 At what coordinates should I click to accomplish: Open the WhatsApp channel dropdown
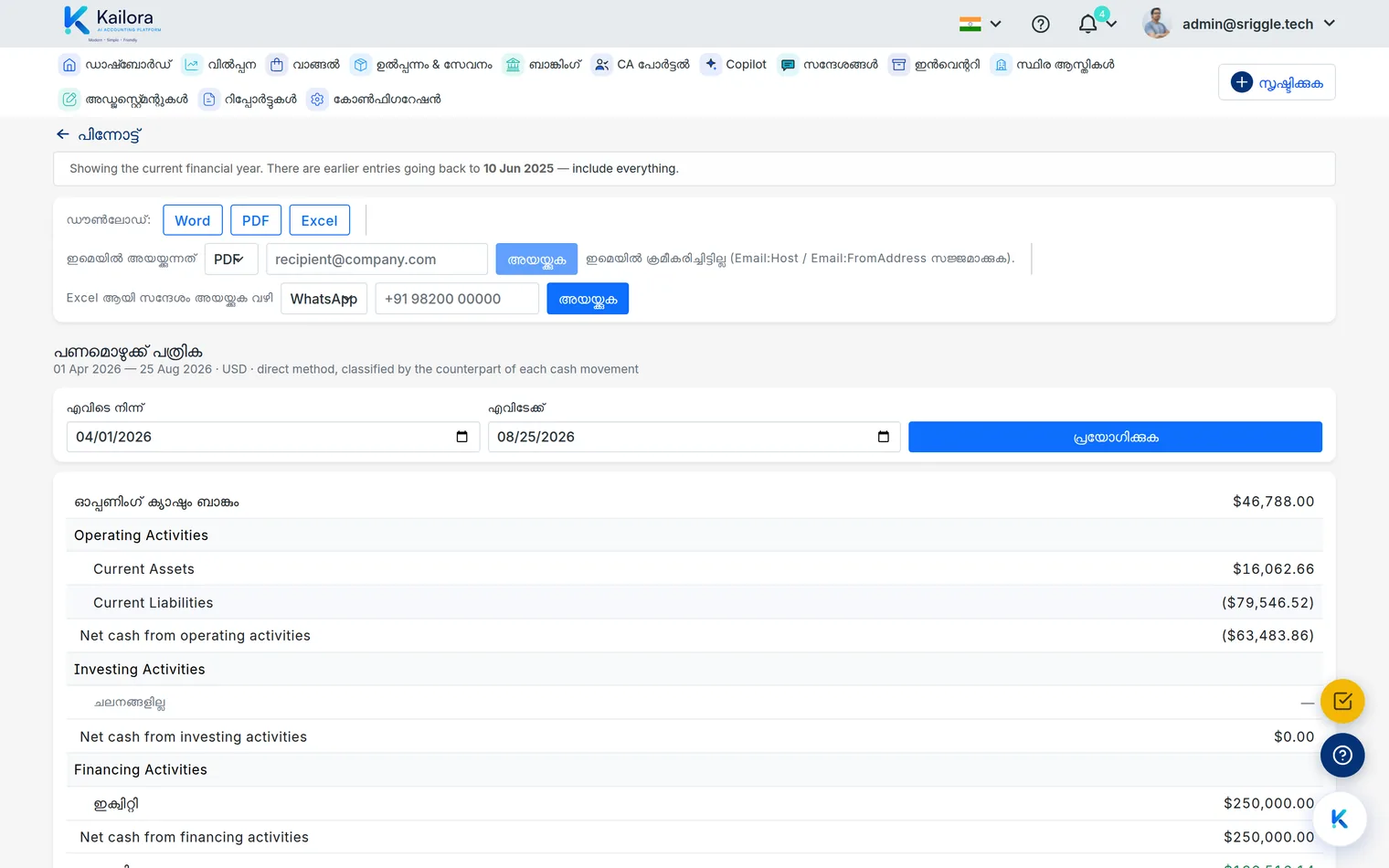323,299
